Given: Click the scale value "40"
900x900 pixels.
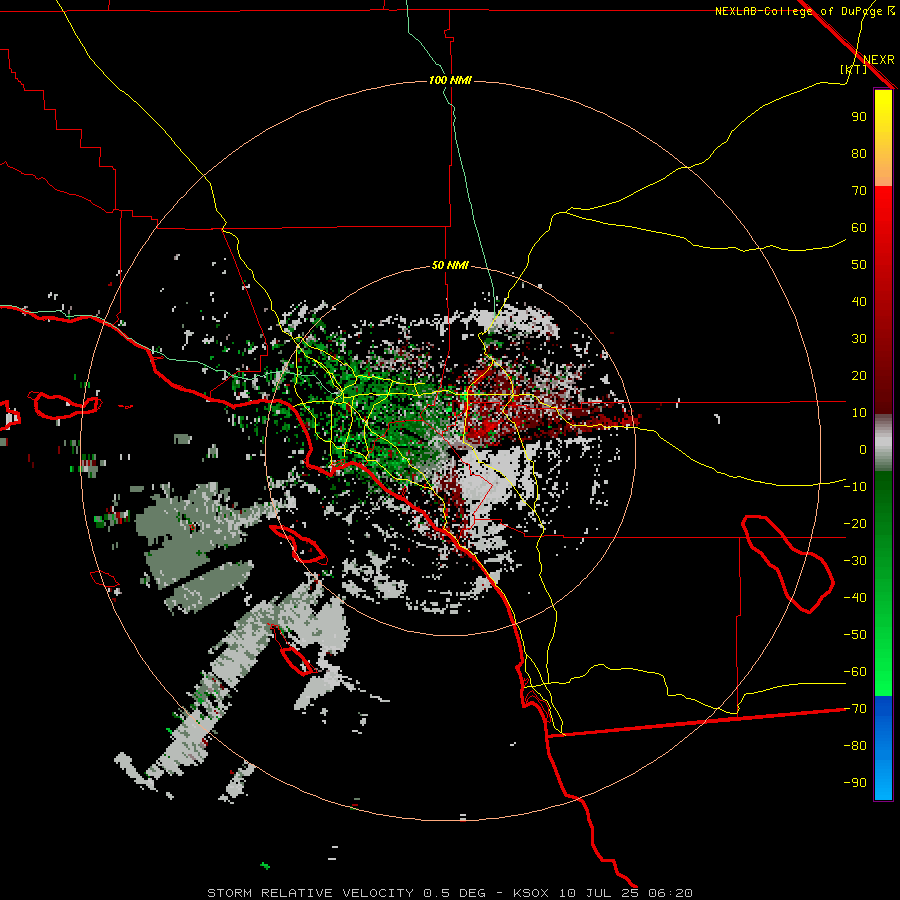Looking at the screenshot, I should [859, 302].
